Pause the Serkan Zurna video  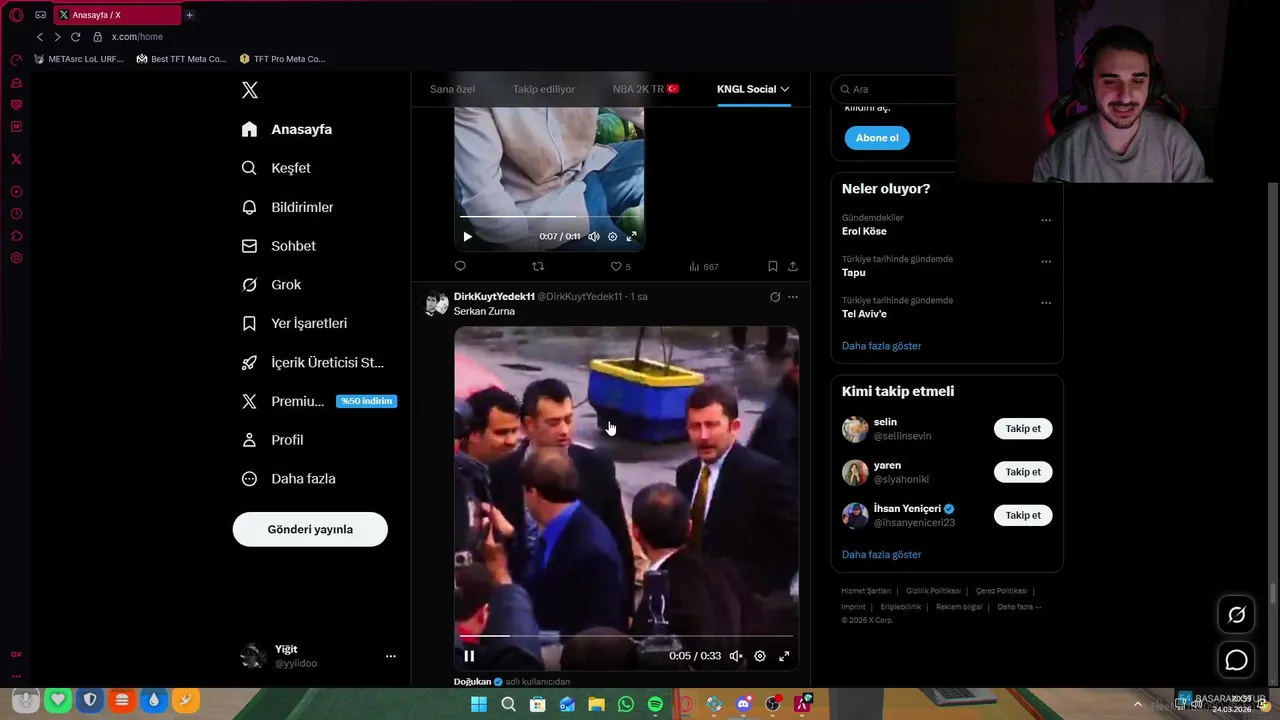[469, 656]
